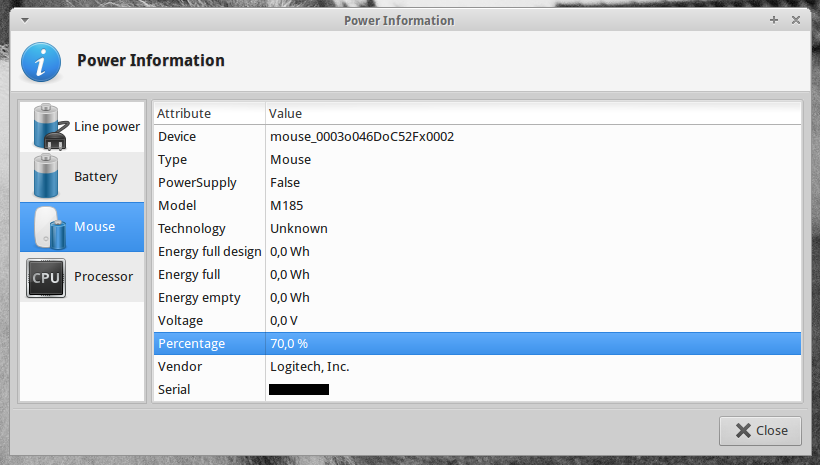Switch to the Processor entry label

[103, 277]
